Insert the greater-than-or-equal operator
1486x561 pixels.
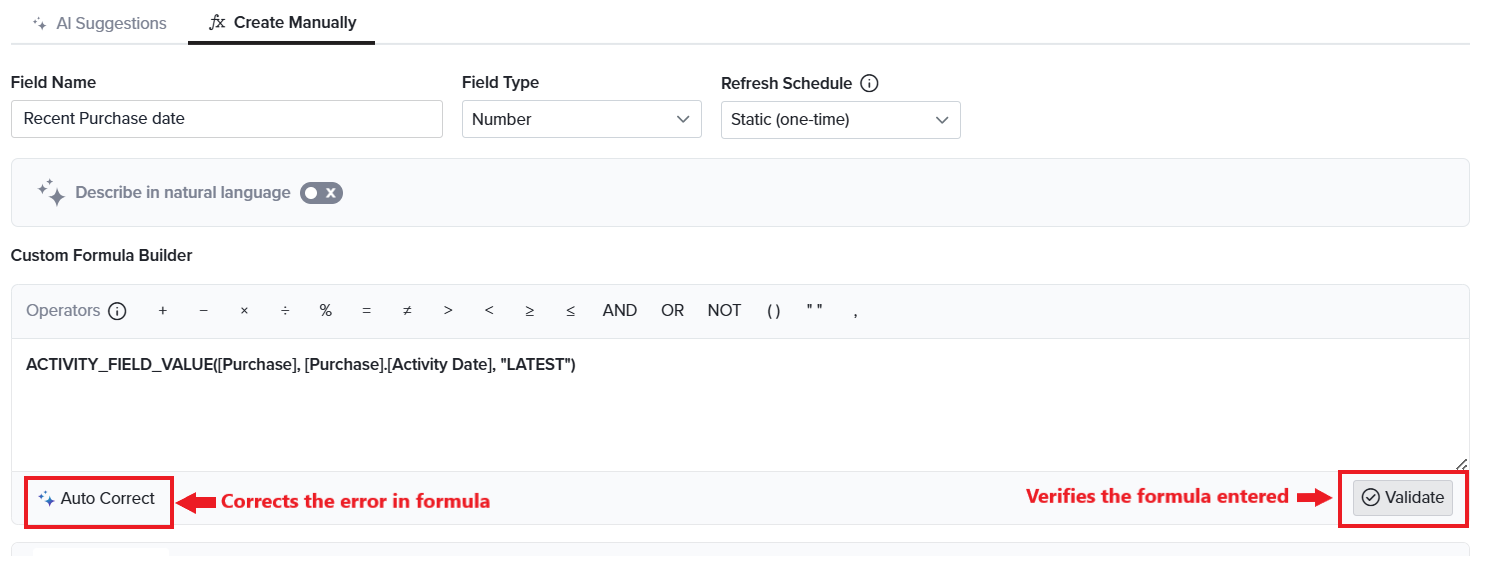pos(529,311)
